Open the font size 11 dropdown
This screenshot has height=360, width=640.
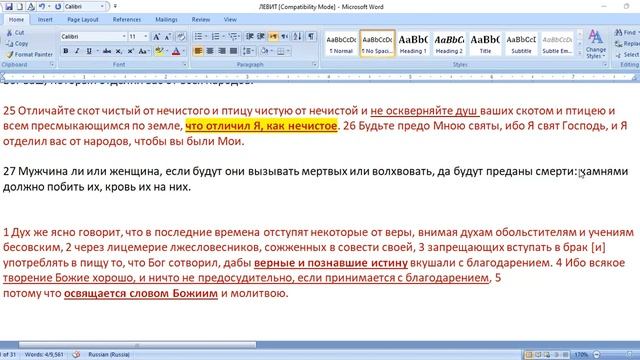tap(146, 37)
